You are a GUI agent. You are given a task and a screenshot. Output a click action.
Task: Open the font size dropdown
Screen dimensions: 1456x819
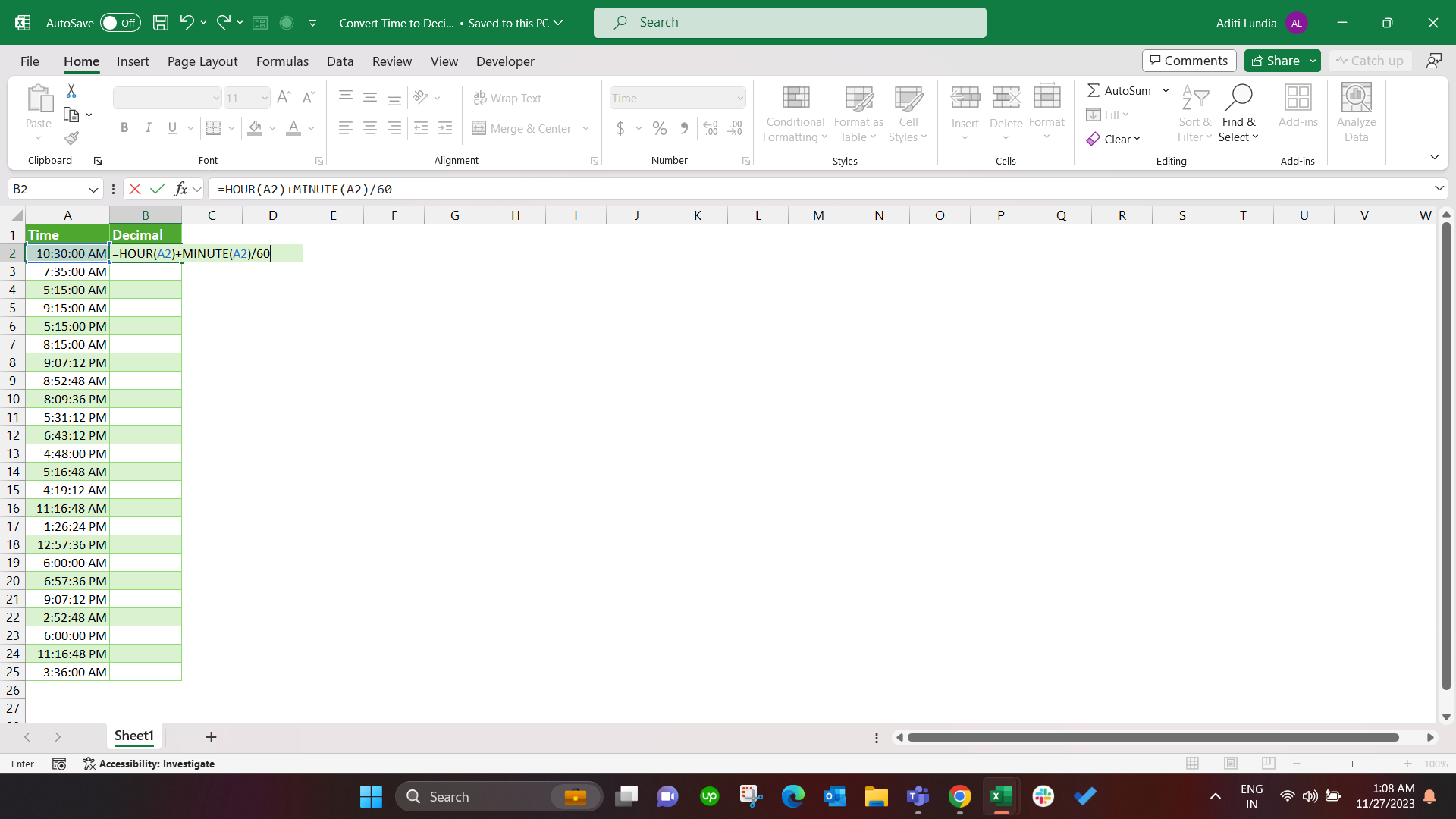264,98
